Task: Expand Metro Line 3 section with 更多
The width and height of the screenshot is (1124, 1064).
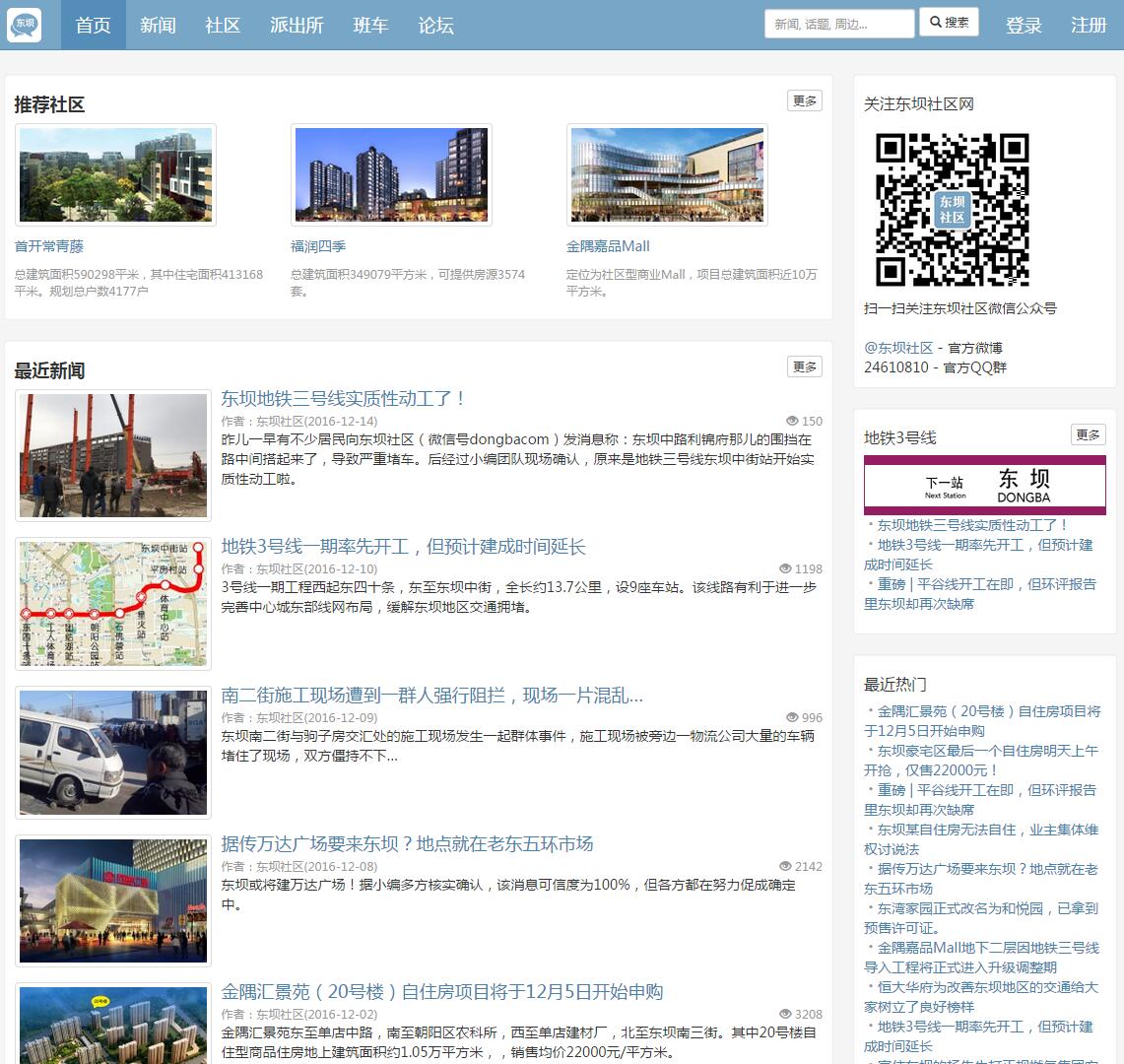Action: (x=1088, y=434)
